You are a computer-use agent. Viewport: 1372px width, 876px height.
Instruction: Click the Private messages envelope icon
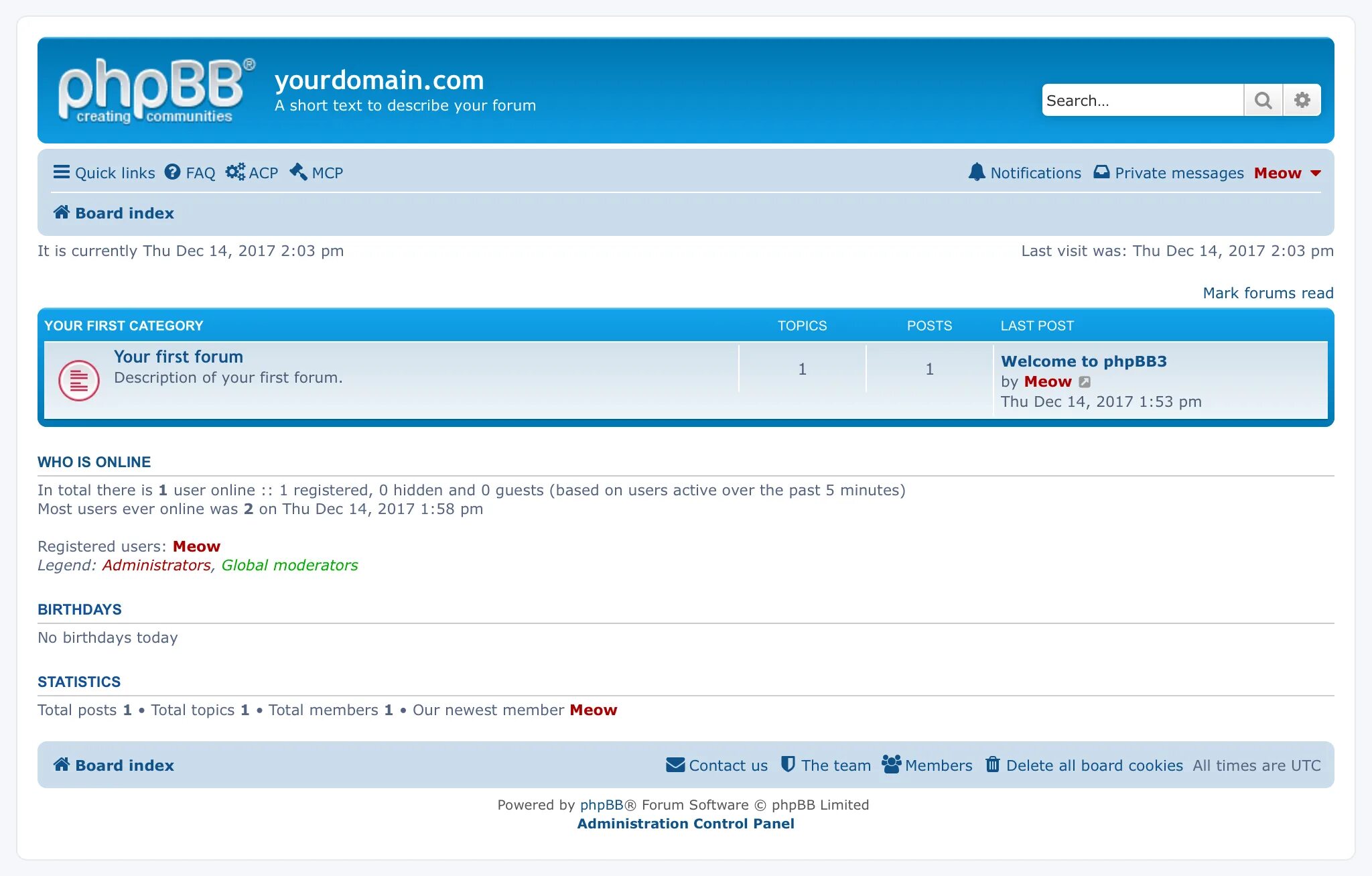tap(1100, 172)
